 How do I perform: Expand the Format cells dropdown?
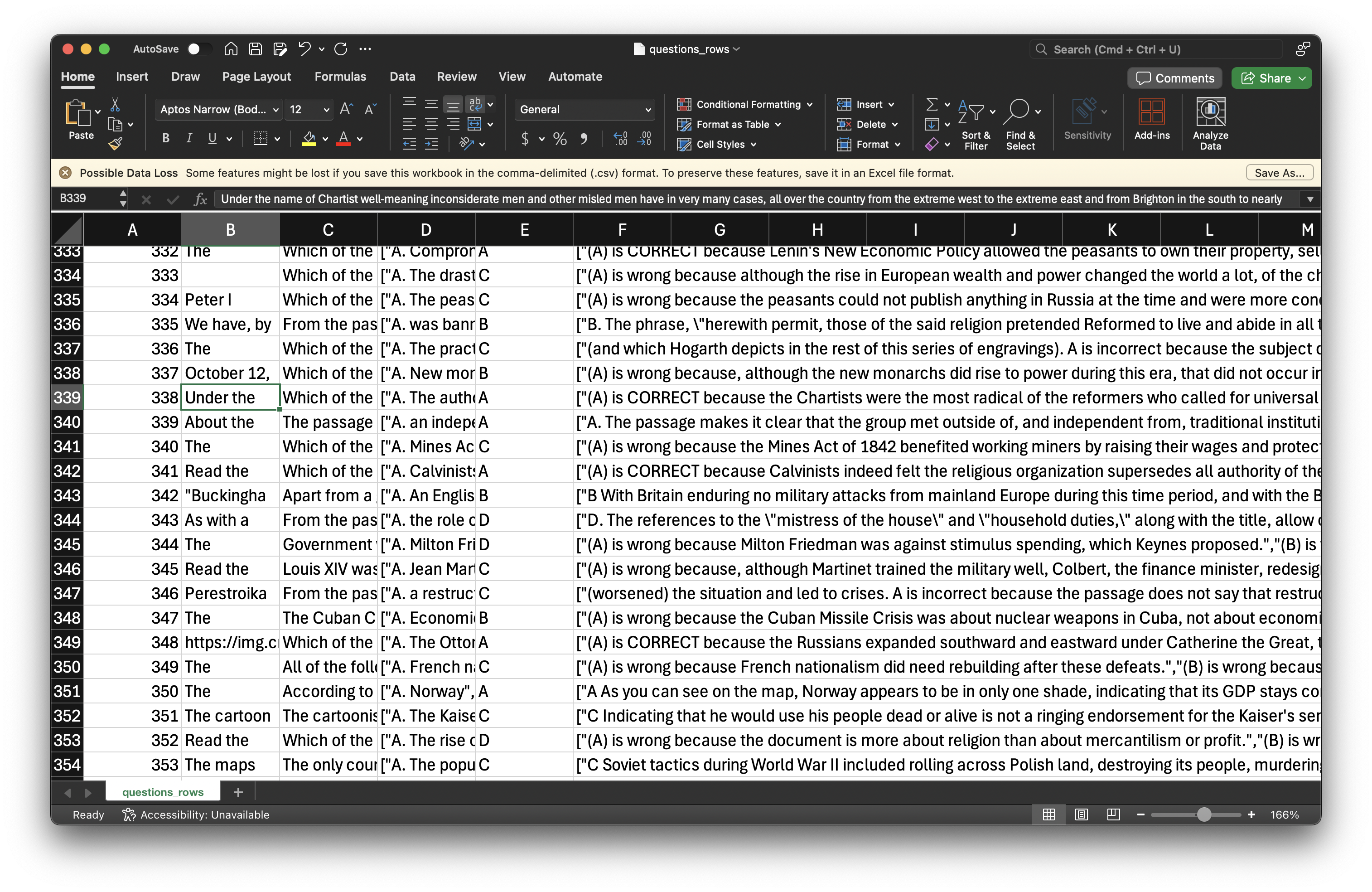pos(898,145)
